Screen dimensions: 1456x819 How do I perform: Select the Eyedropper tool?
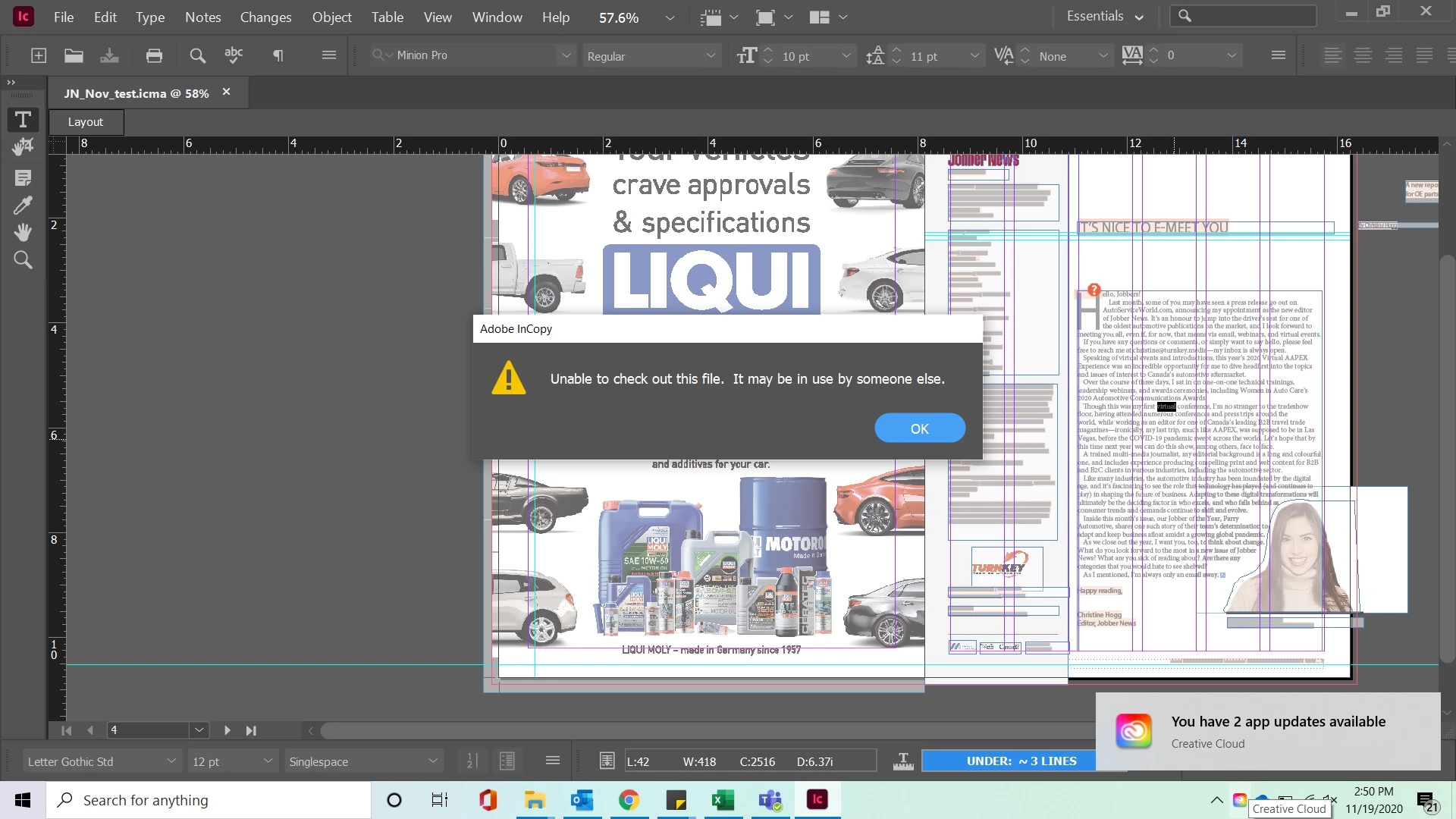(23, 206)
